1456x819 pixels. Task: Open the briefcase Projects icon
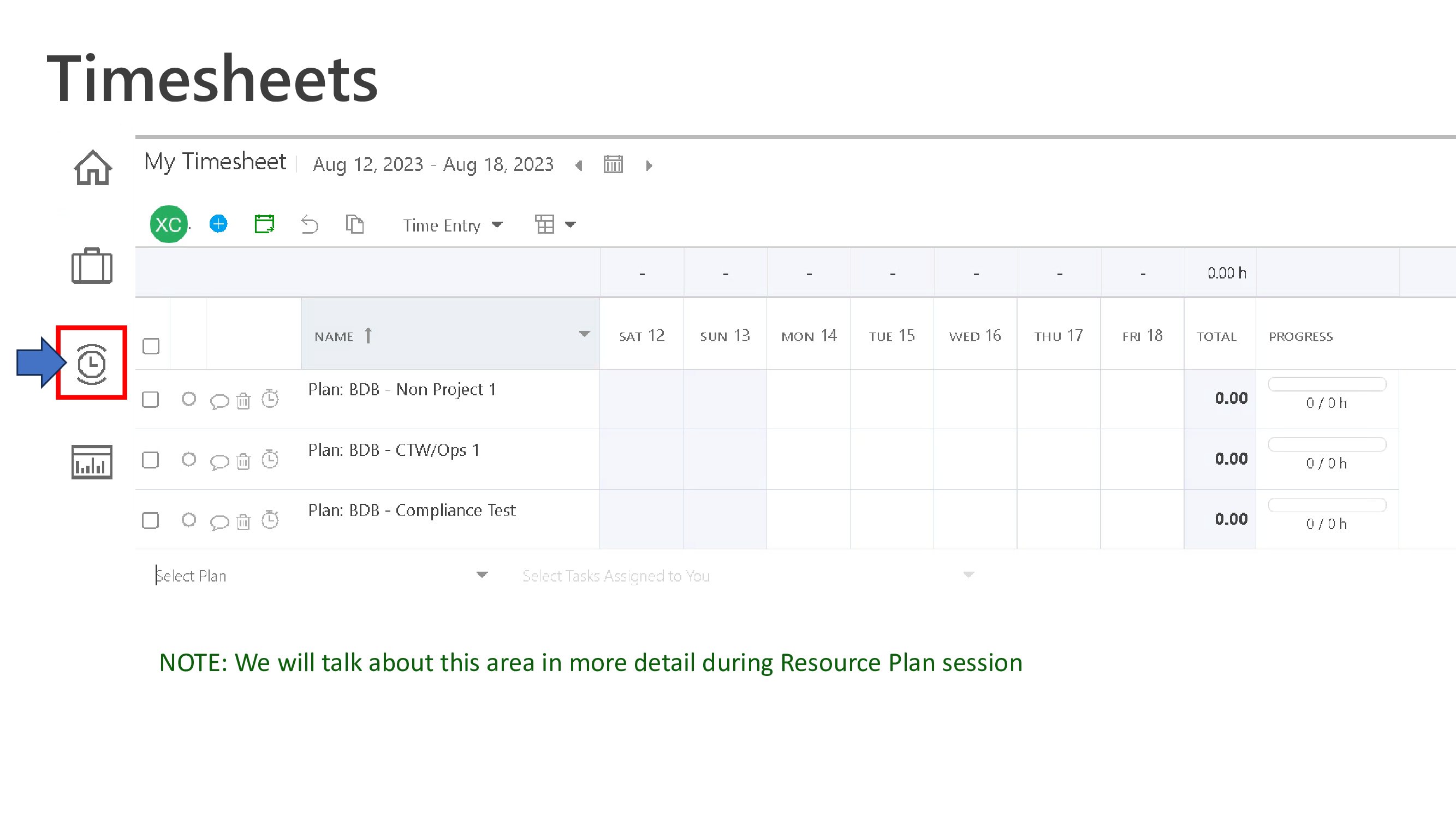point(92,266)
